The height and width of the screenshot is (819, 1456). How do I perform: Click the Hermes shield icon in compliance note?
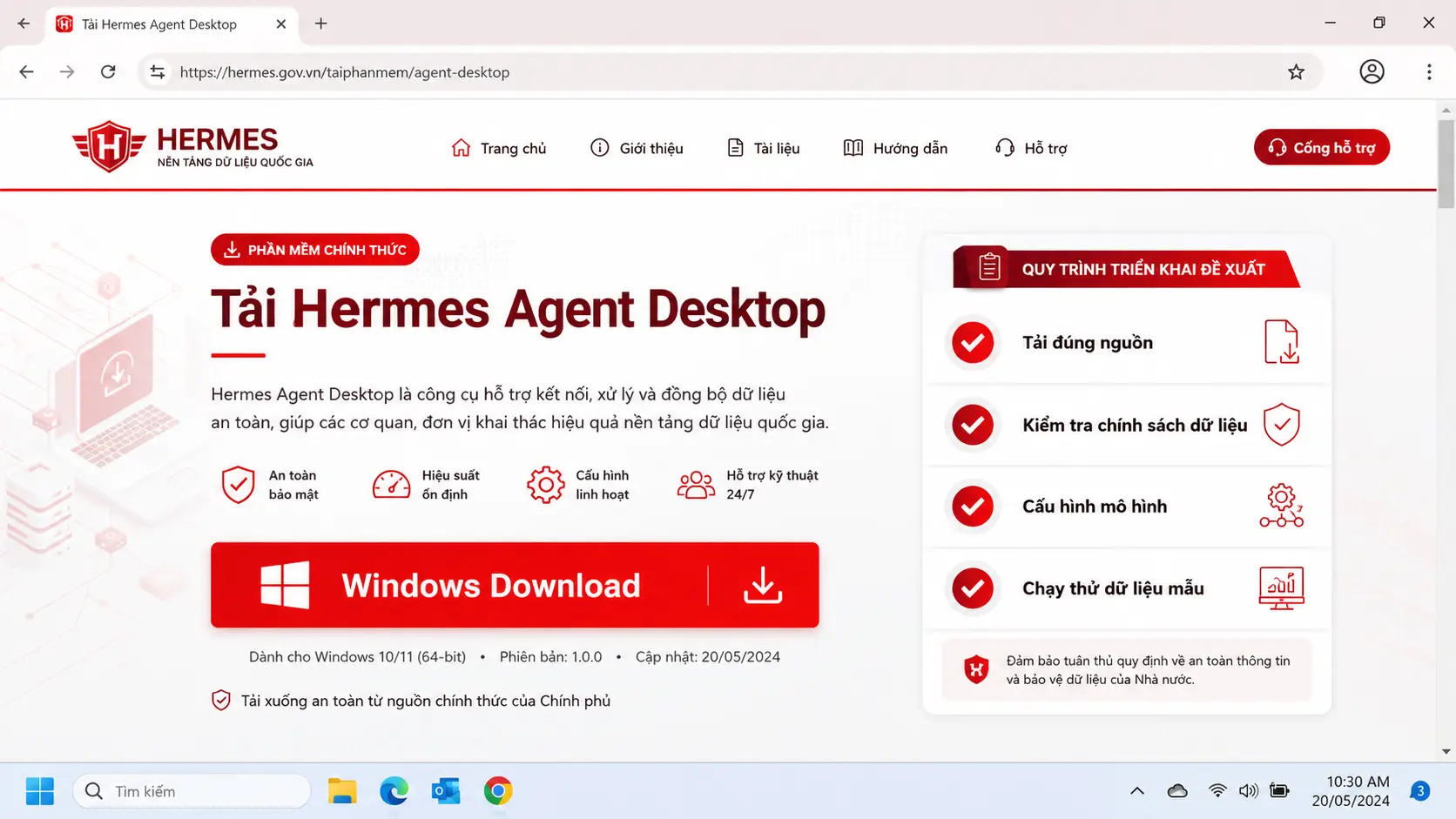pos(976,669)
